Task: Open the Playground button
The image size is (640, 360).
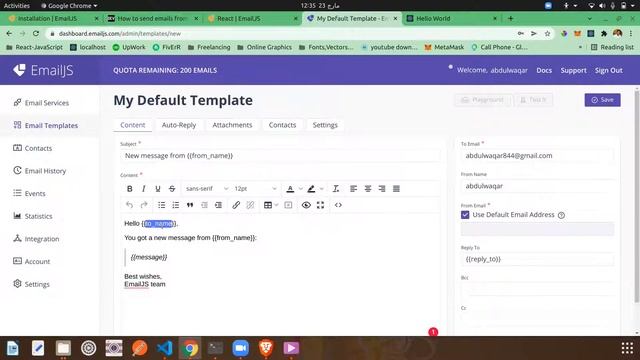Action: point(482,100)
